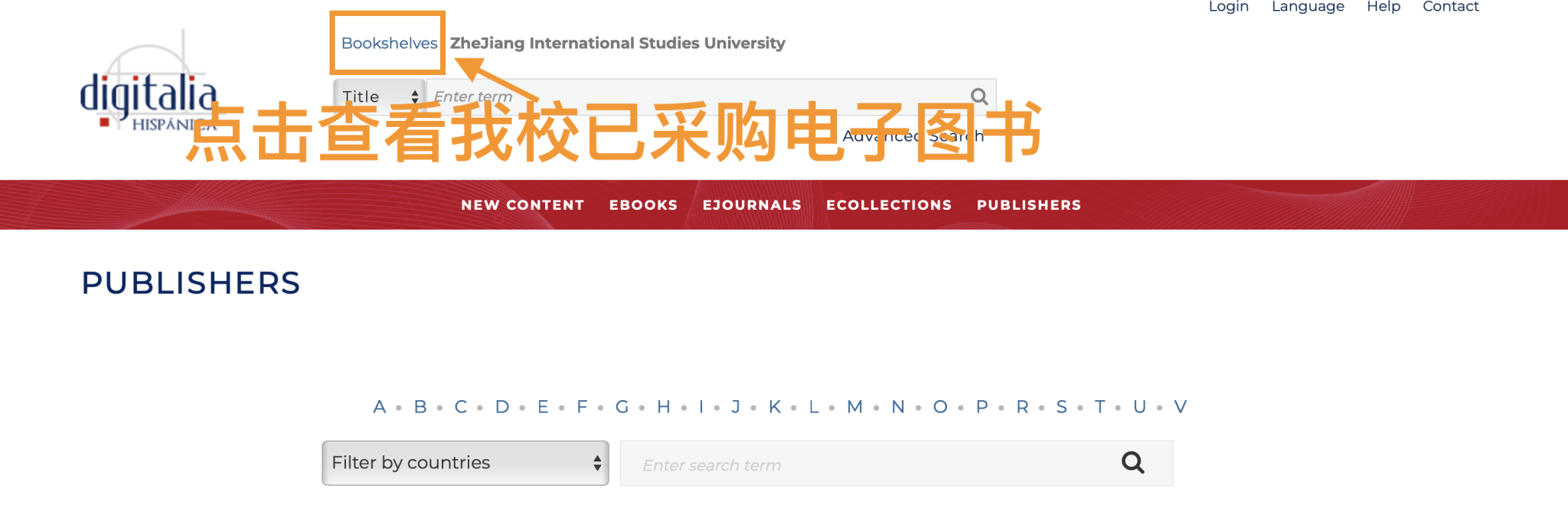Open the Filter by countries dropdown
The image size is (1568, 531).
pos(465,463)
